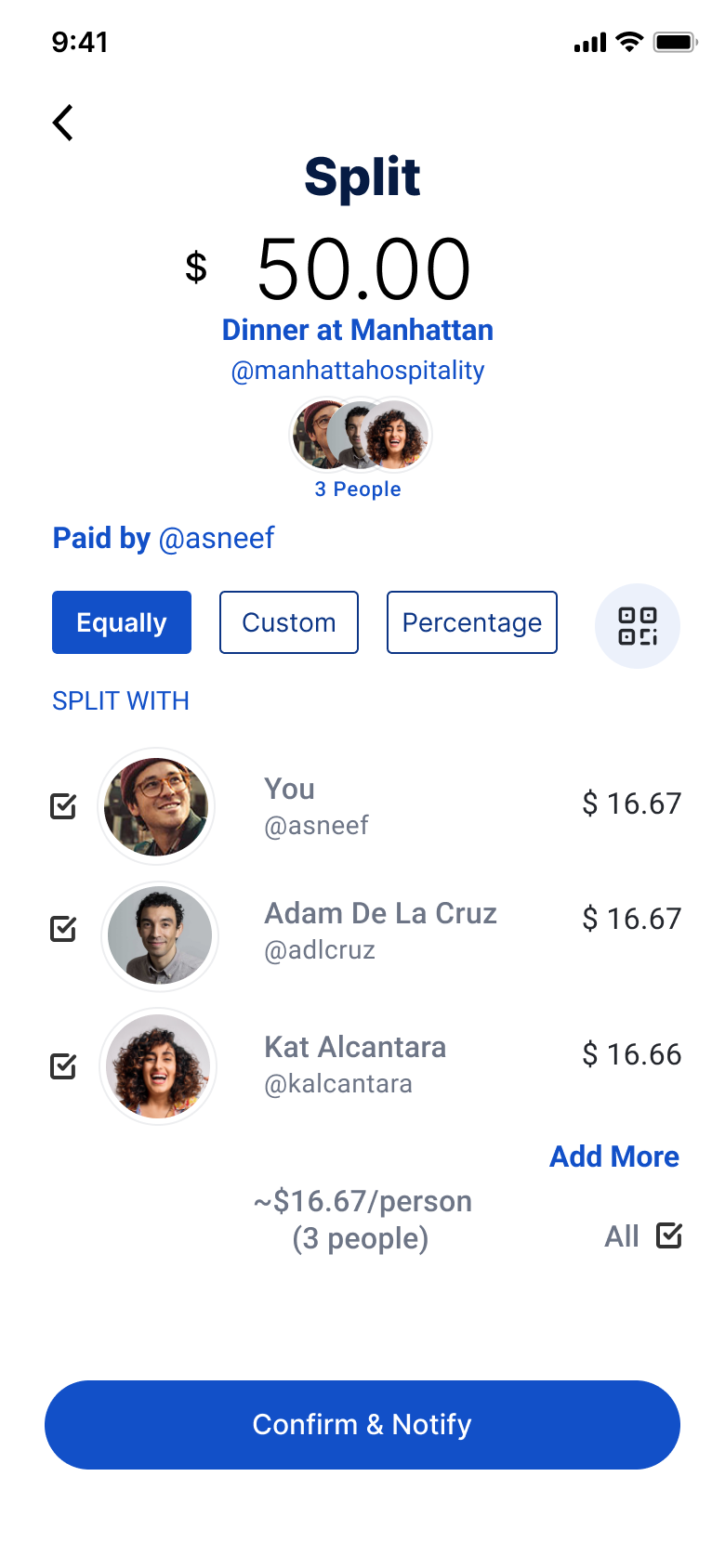Tap Kat Alcantara's profile photo
The image size is (725, 1568).
point(158,1066)
